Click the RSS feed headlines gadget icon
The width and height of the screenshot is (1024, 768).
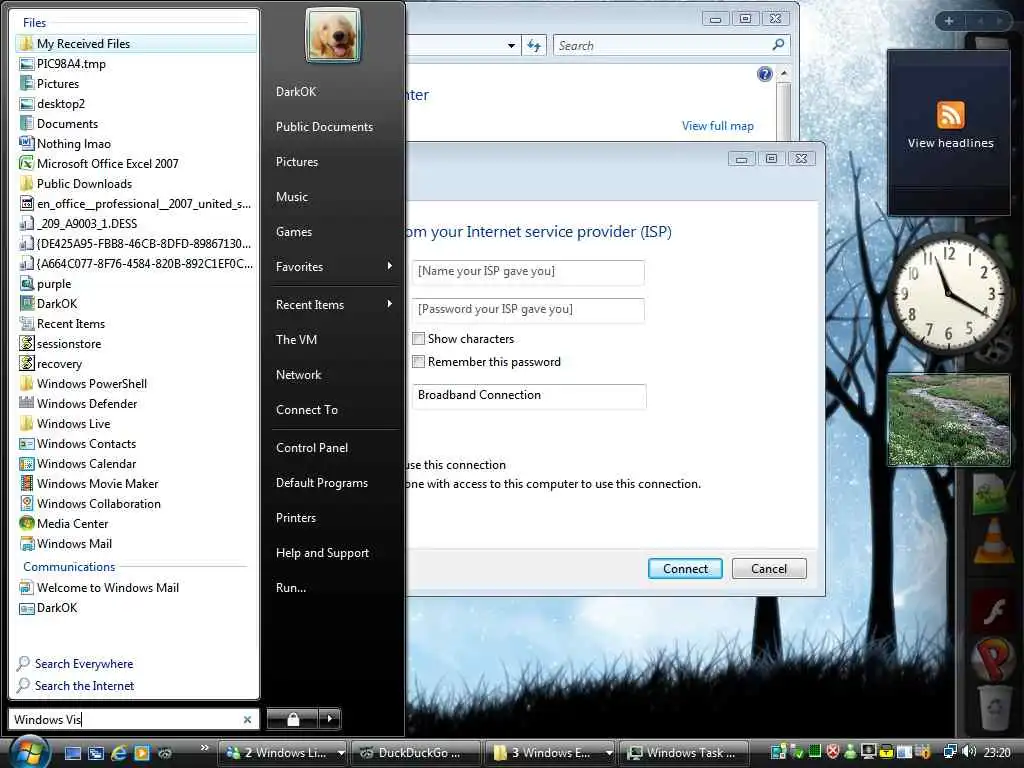point(950,115)
